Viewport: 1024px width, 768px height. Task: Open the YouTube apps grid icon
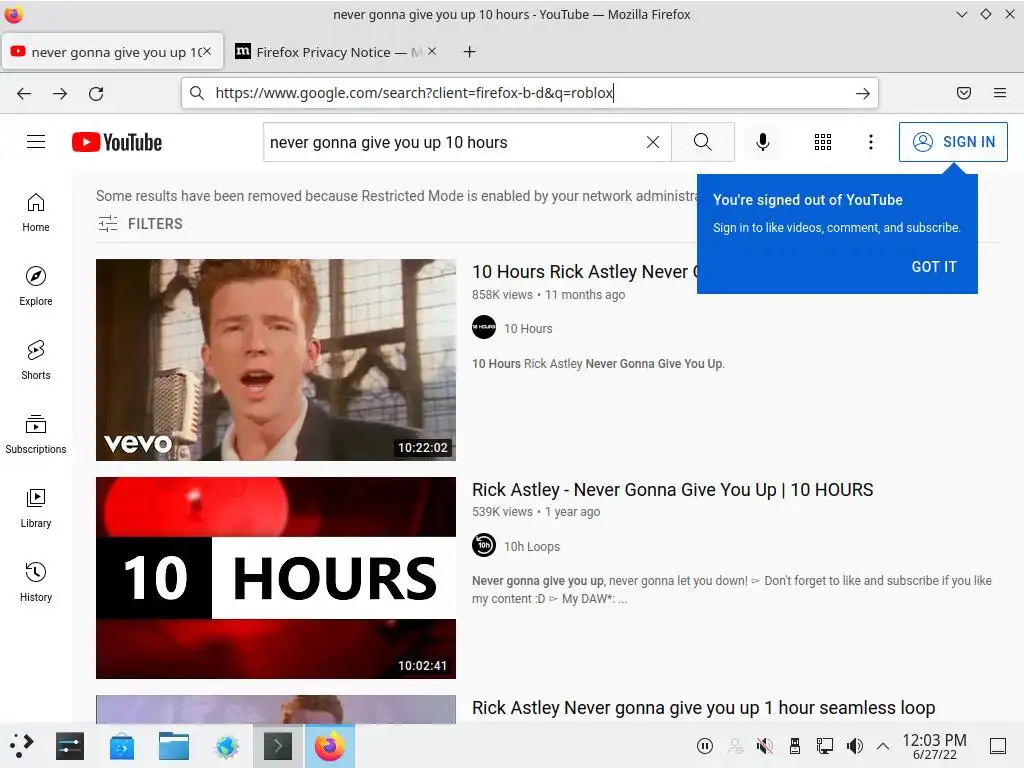tap(823, 142)
